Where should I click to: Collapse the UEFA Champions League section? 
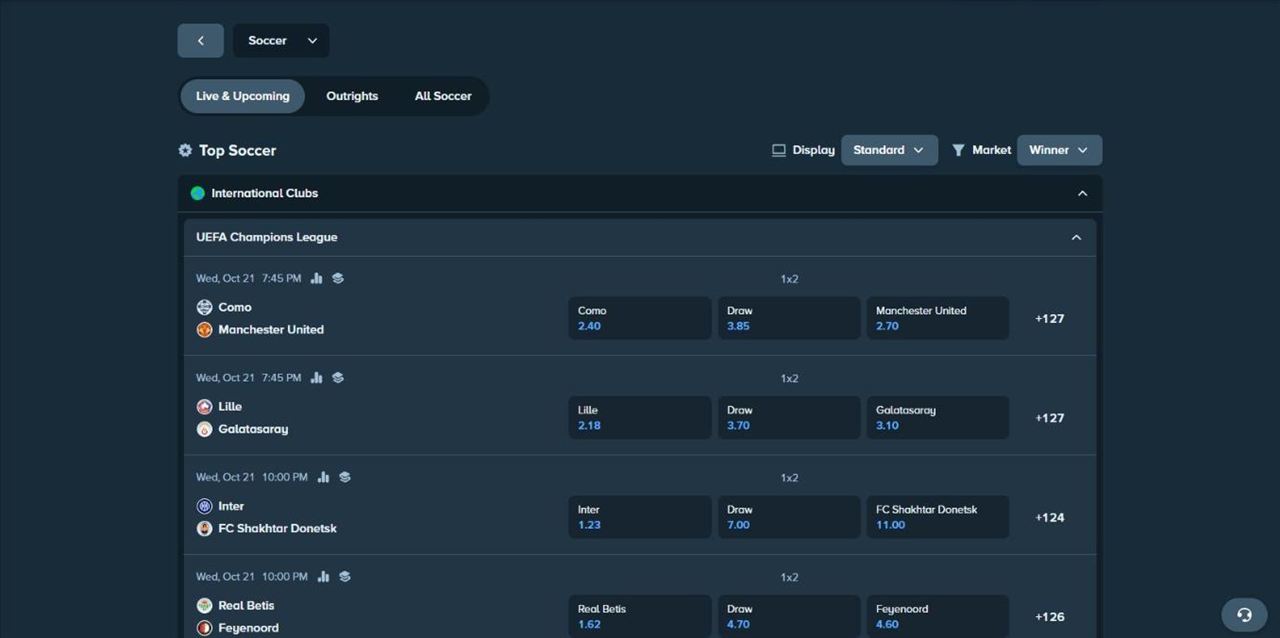coord(1076,237)
